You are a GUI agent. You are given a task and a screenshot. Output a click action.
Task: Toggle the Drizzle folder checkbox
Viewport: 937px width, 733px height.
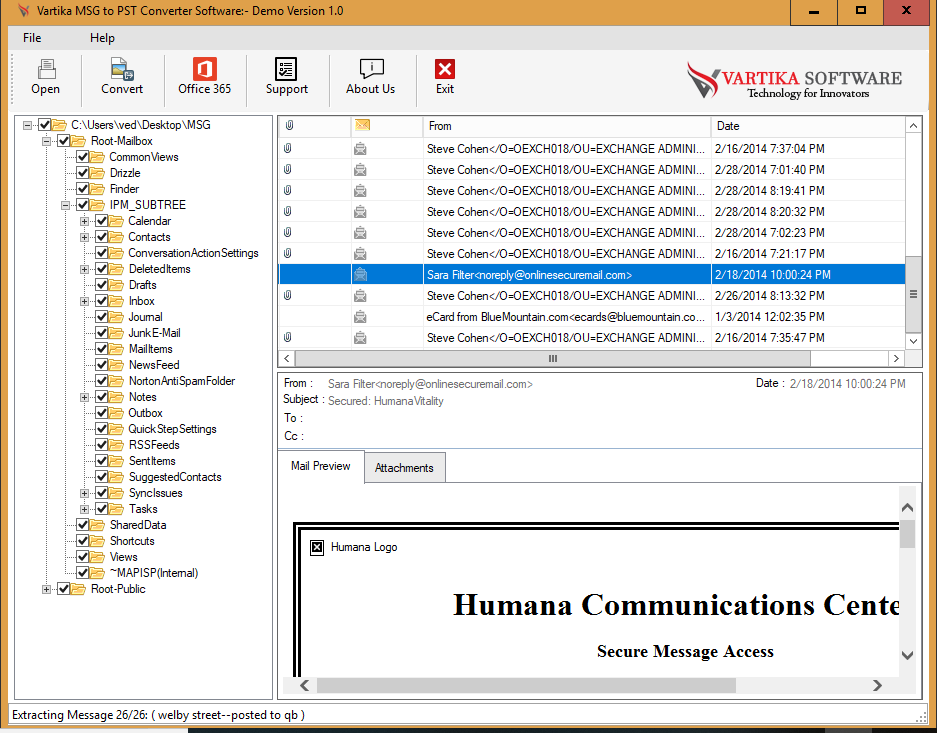click(83, 173)
